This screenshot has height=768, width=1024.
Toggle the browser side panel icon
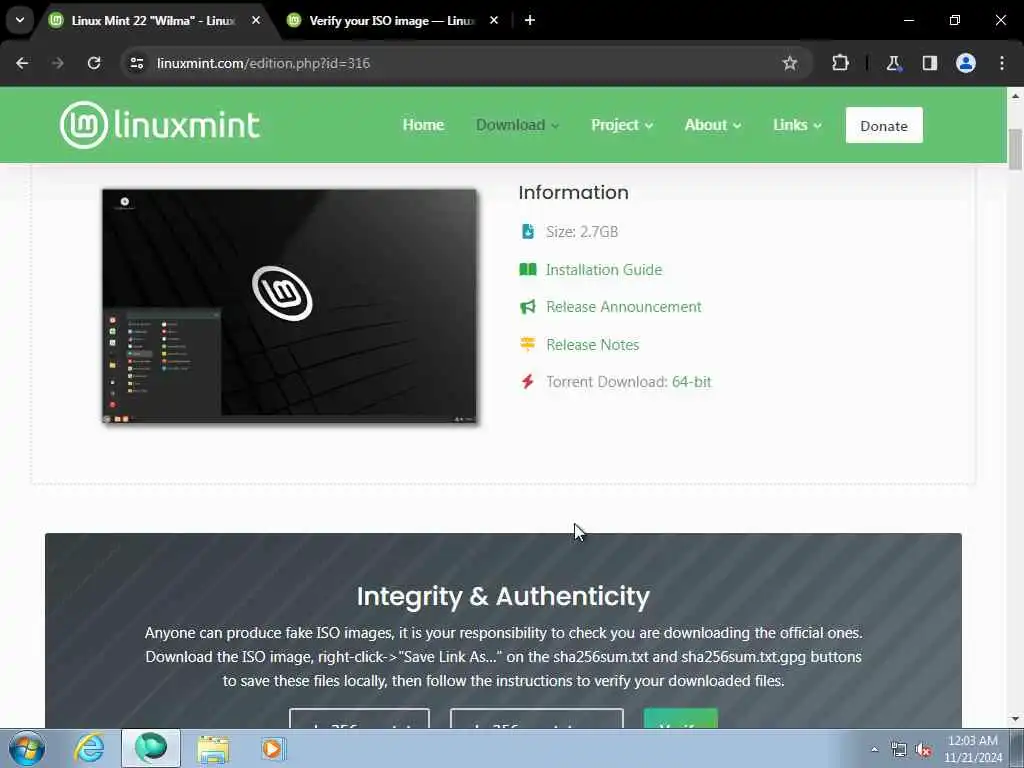click(929, 63)
